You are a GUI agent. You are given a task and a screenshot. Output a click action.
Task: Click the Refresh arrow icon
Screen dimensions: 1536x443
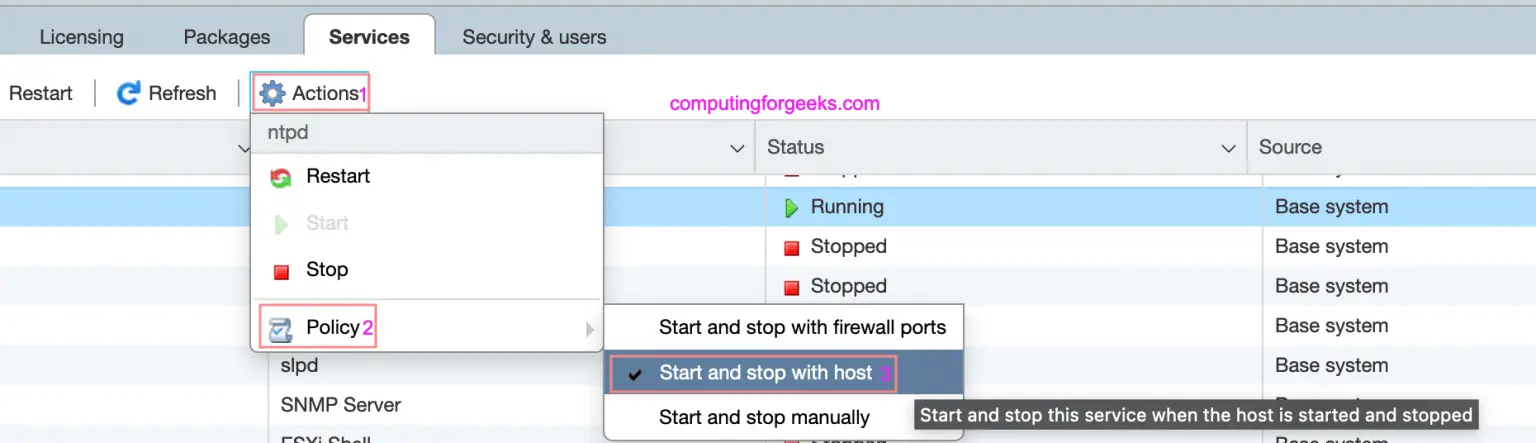tap(128, 93)
